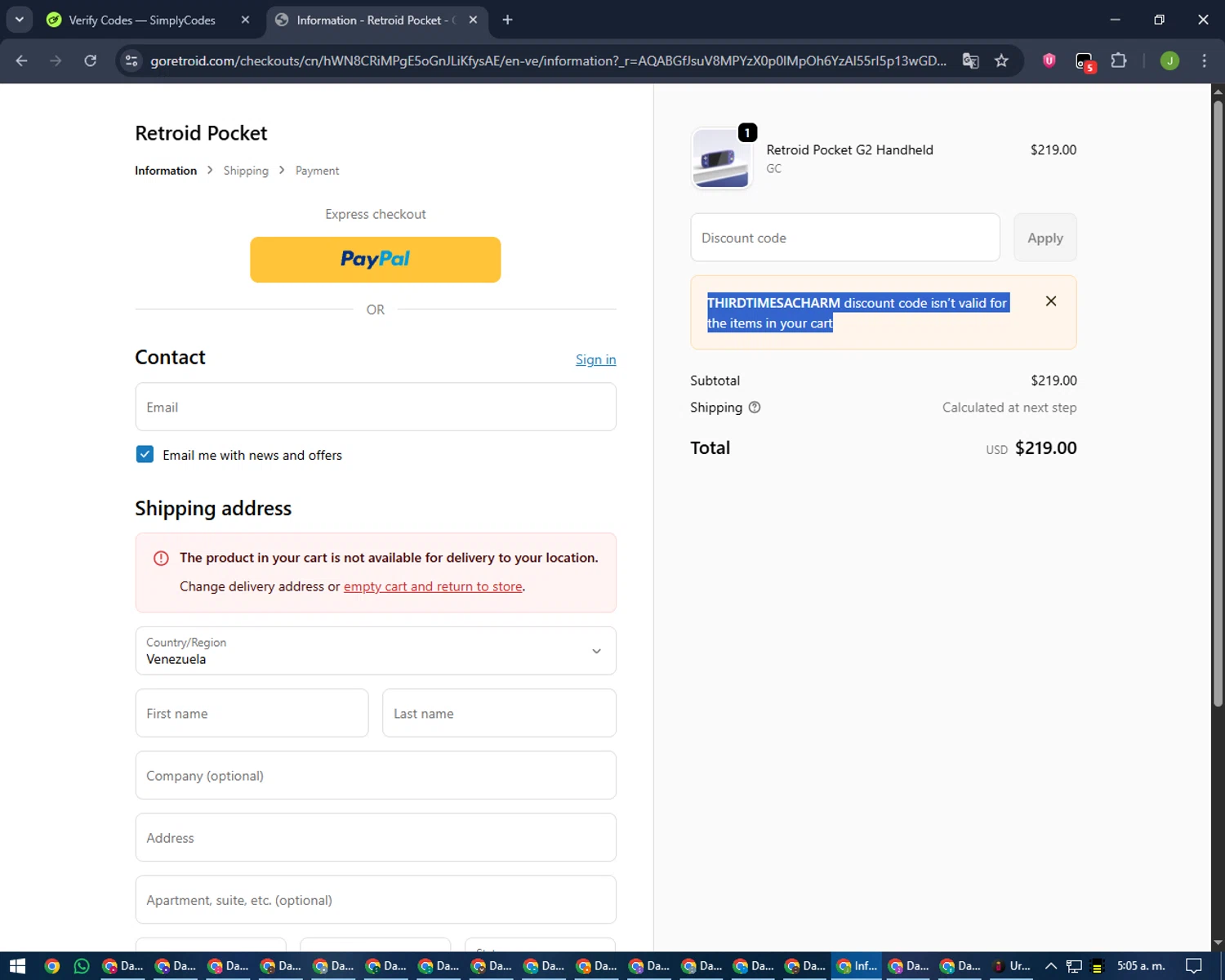Open the Extensions puzzle menu
The height and width of the screenshot is (980, 1225).
tap(1119, 60)
